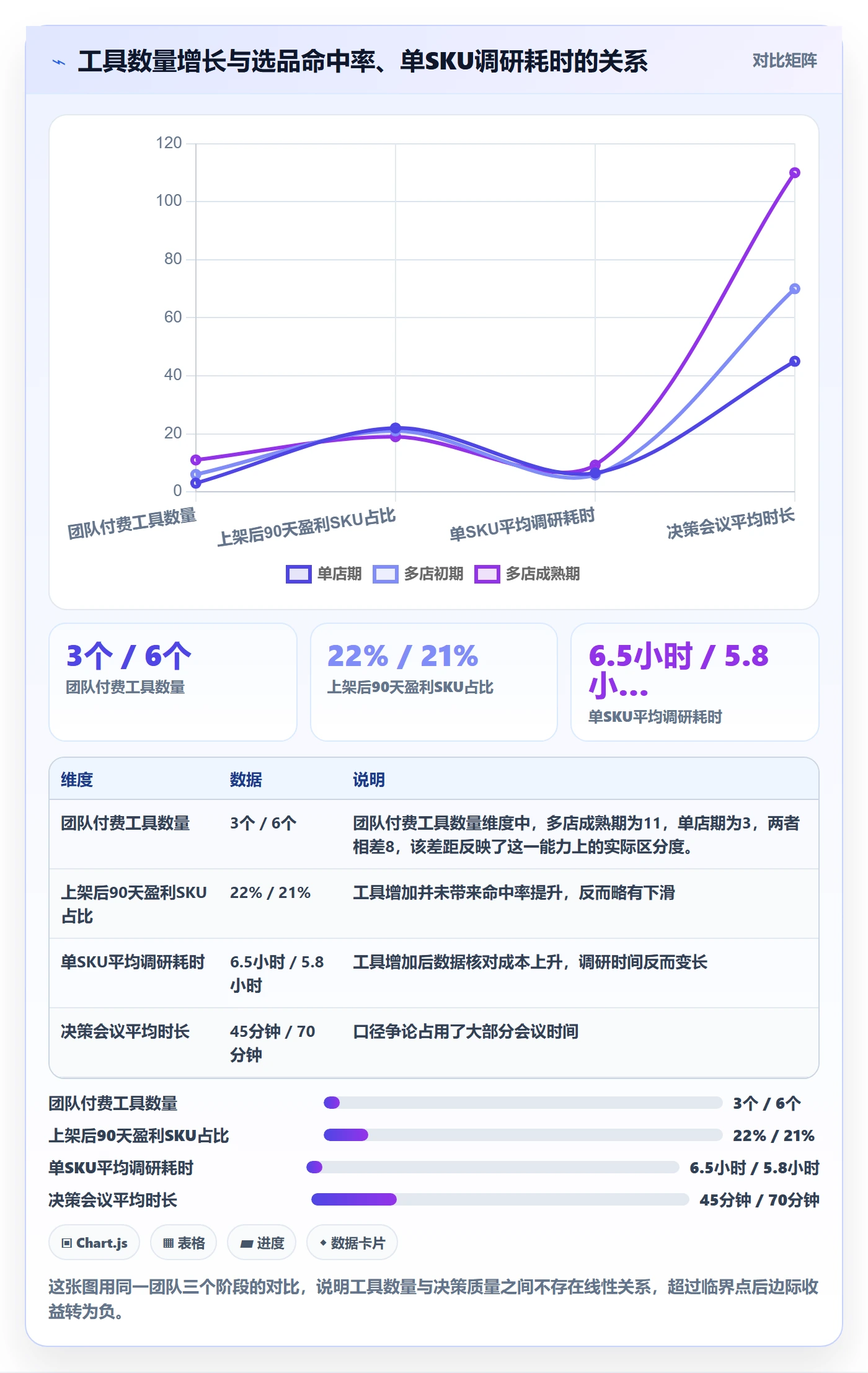This screenshot has height=1373, width=868.
Task: Select the 进度 tag
Action: point(262,1243)
